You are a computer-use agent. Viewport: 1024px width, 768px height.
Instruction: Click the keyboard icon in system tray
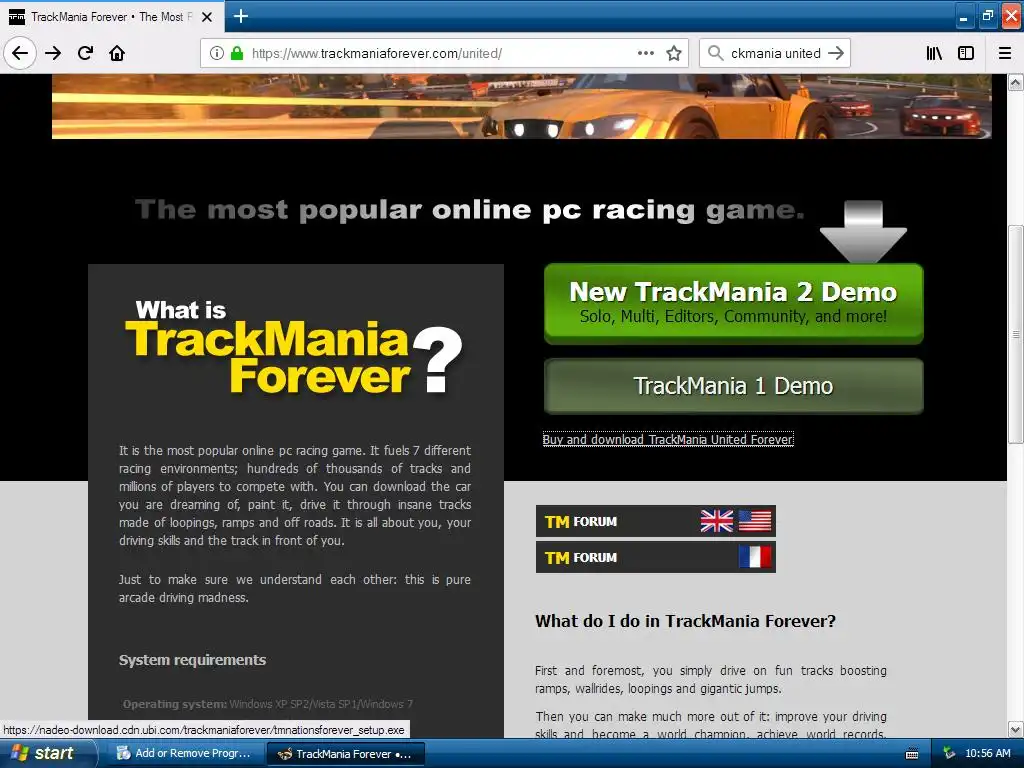(x=912, y=754)
